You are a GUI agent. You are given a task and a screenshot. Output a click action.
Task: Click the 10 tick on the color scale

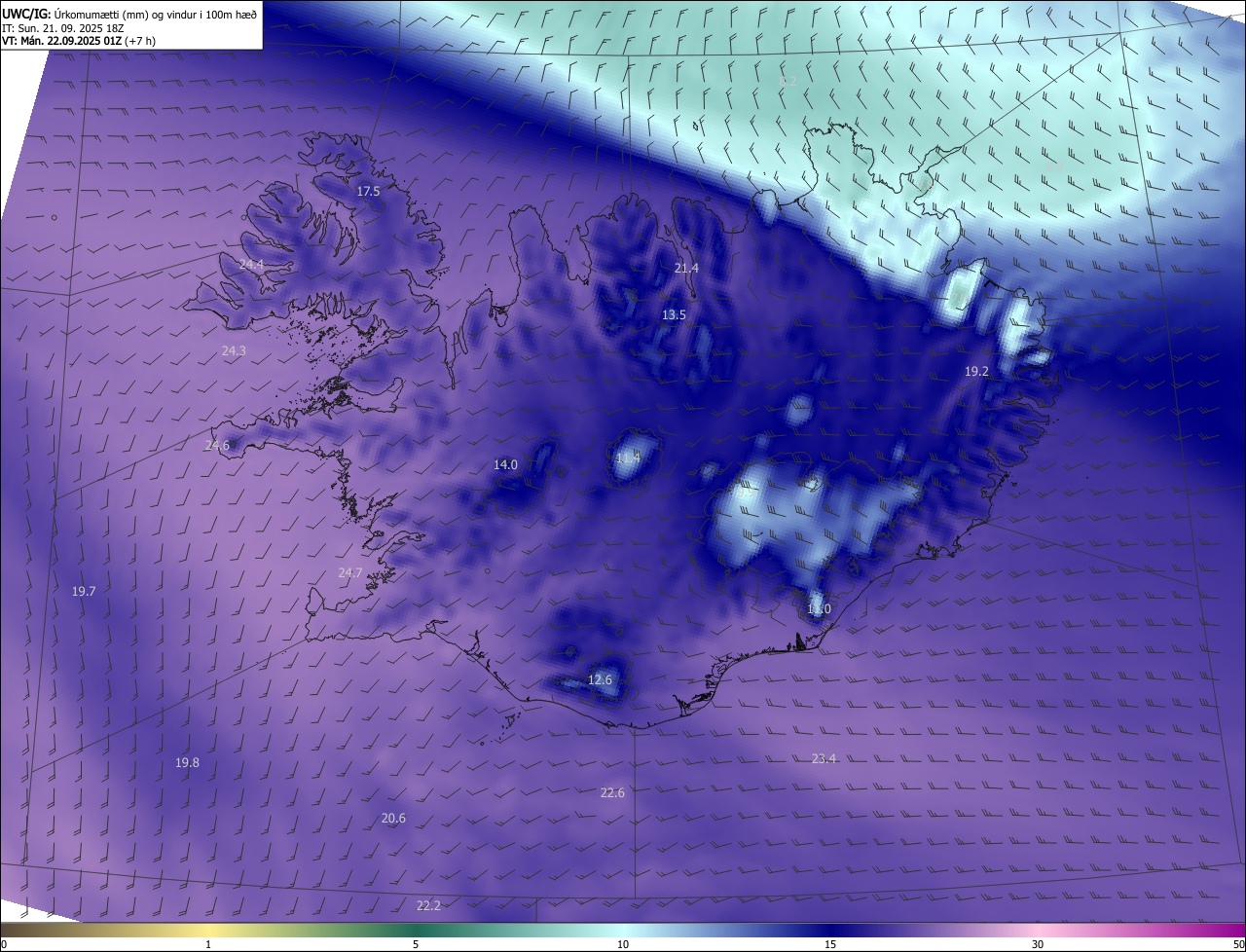tap(623, 944)
